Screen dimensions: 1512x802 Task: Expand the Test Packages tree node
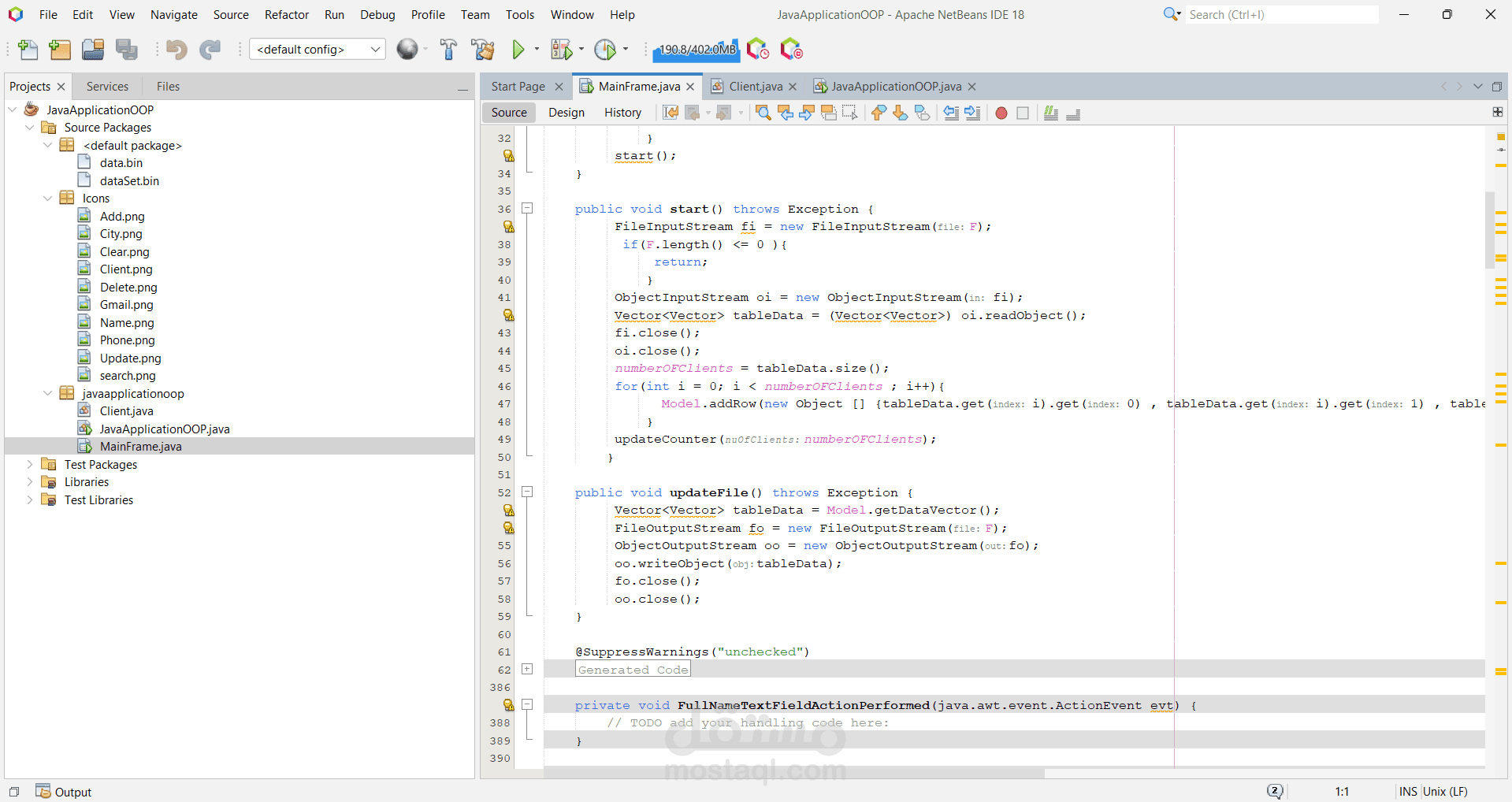tap(30, 465)
